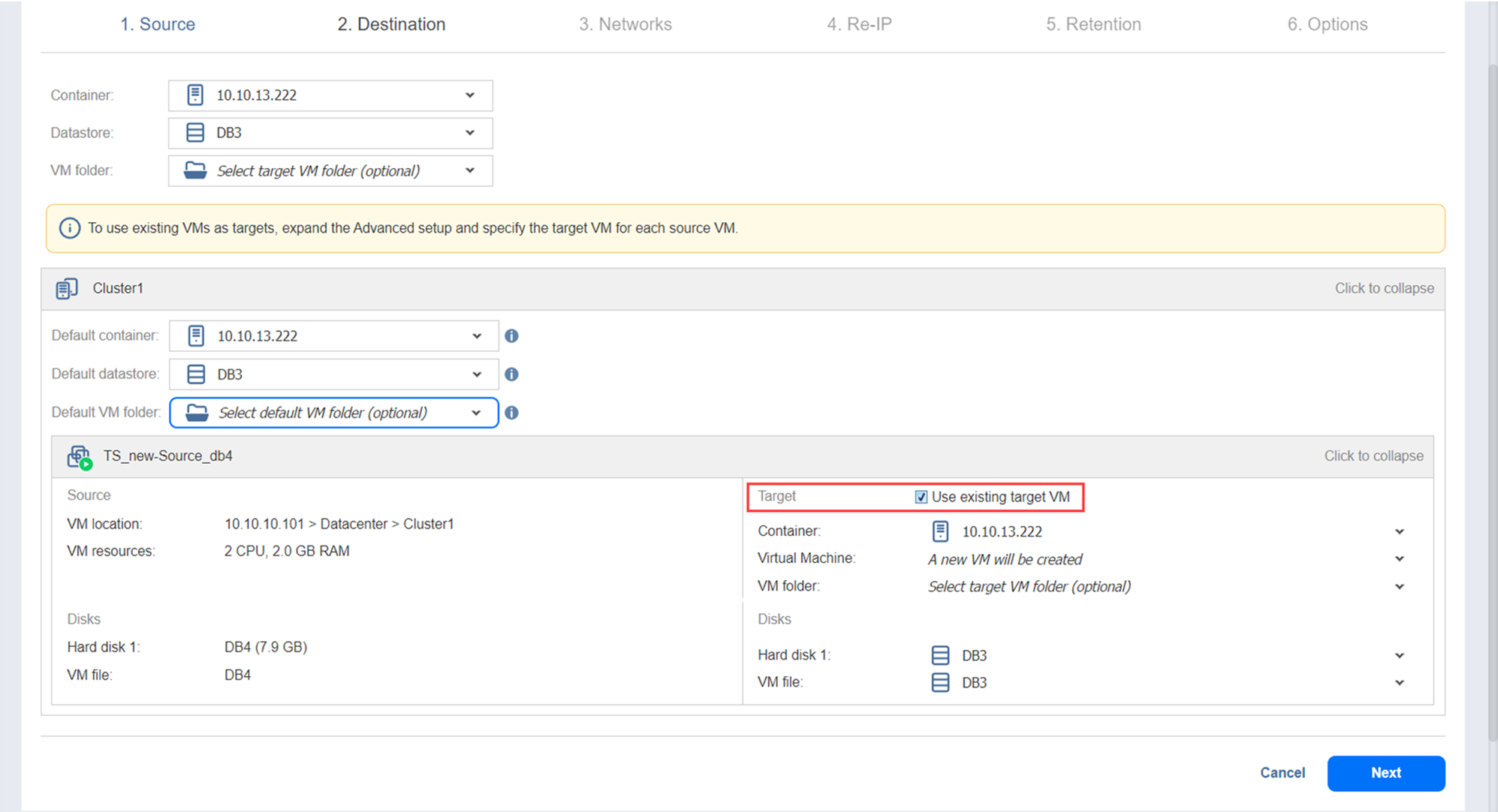
Task: Uncheck Use existing target VM checkbox
Action: pyautogui.click(x=921, y=497)
